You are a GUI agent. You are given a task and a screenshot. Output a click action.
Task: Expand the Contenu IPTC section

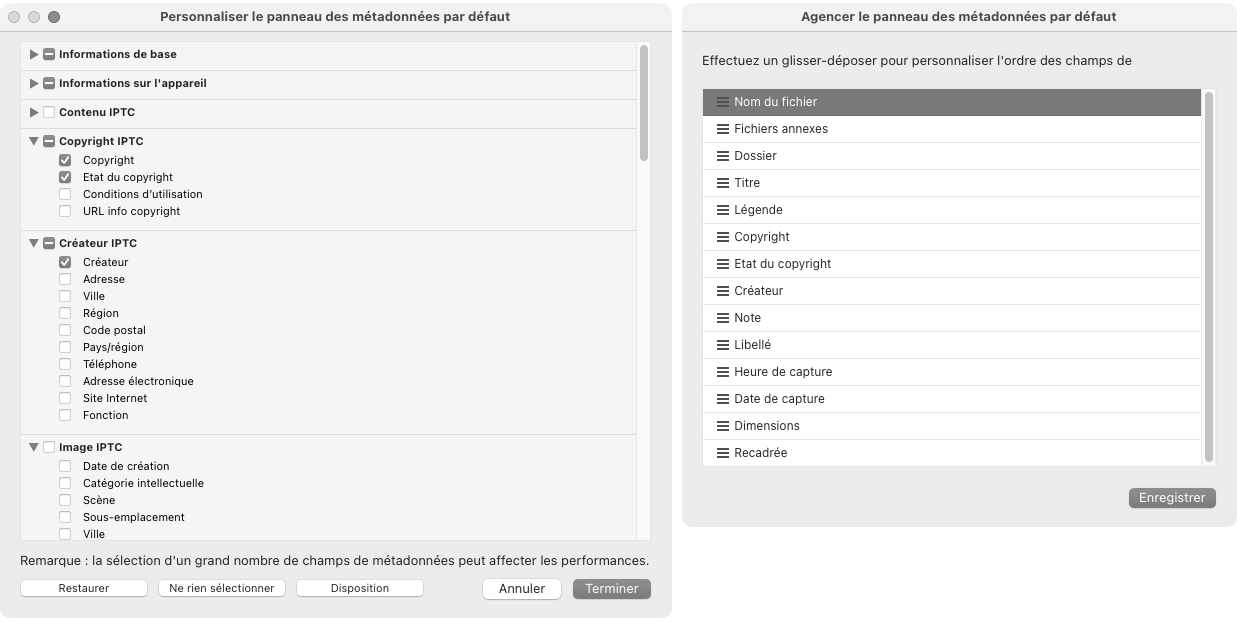click(x=34, y=112)
